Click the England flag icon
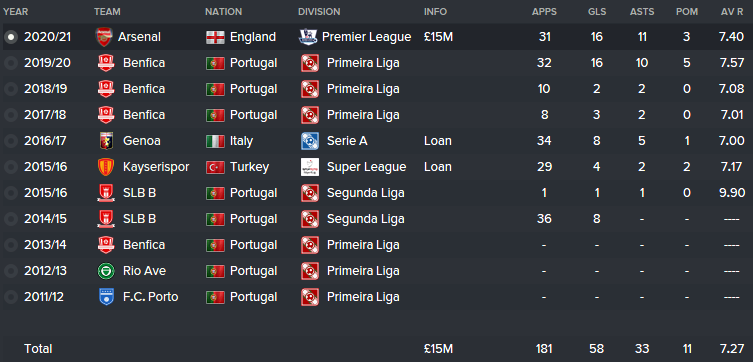The height and width of the screenshot is (362, 753). point(216,37)
